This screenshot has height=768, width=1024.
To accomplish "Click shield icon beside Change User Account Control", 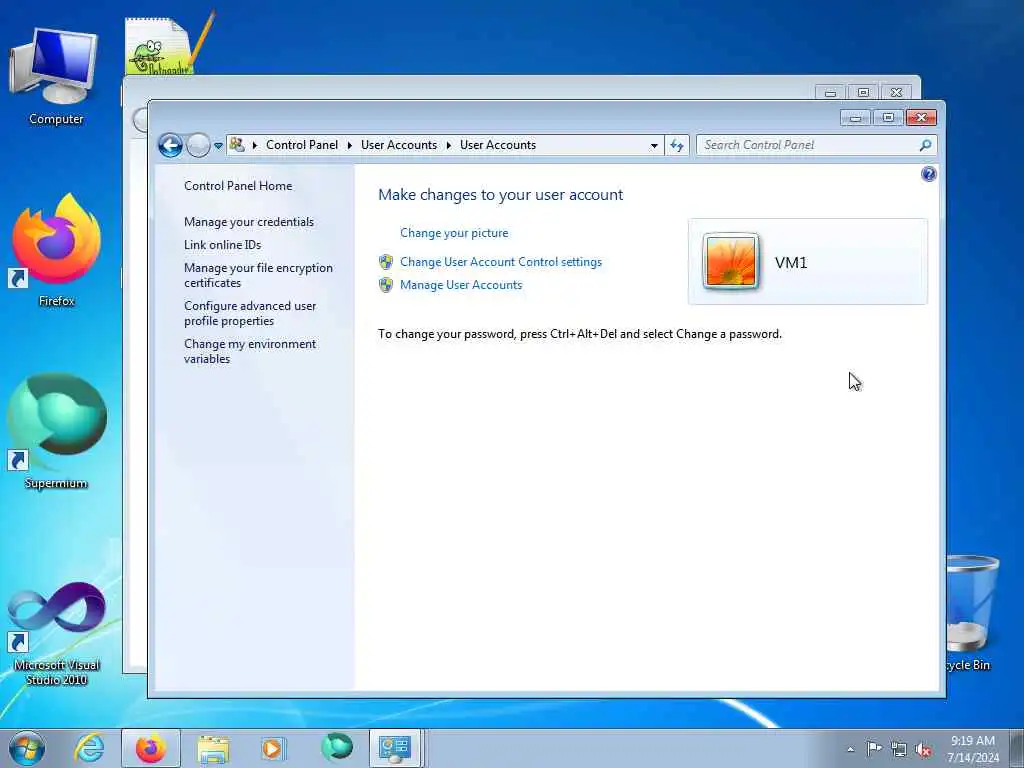I will point(386,262).
